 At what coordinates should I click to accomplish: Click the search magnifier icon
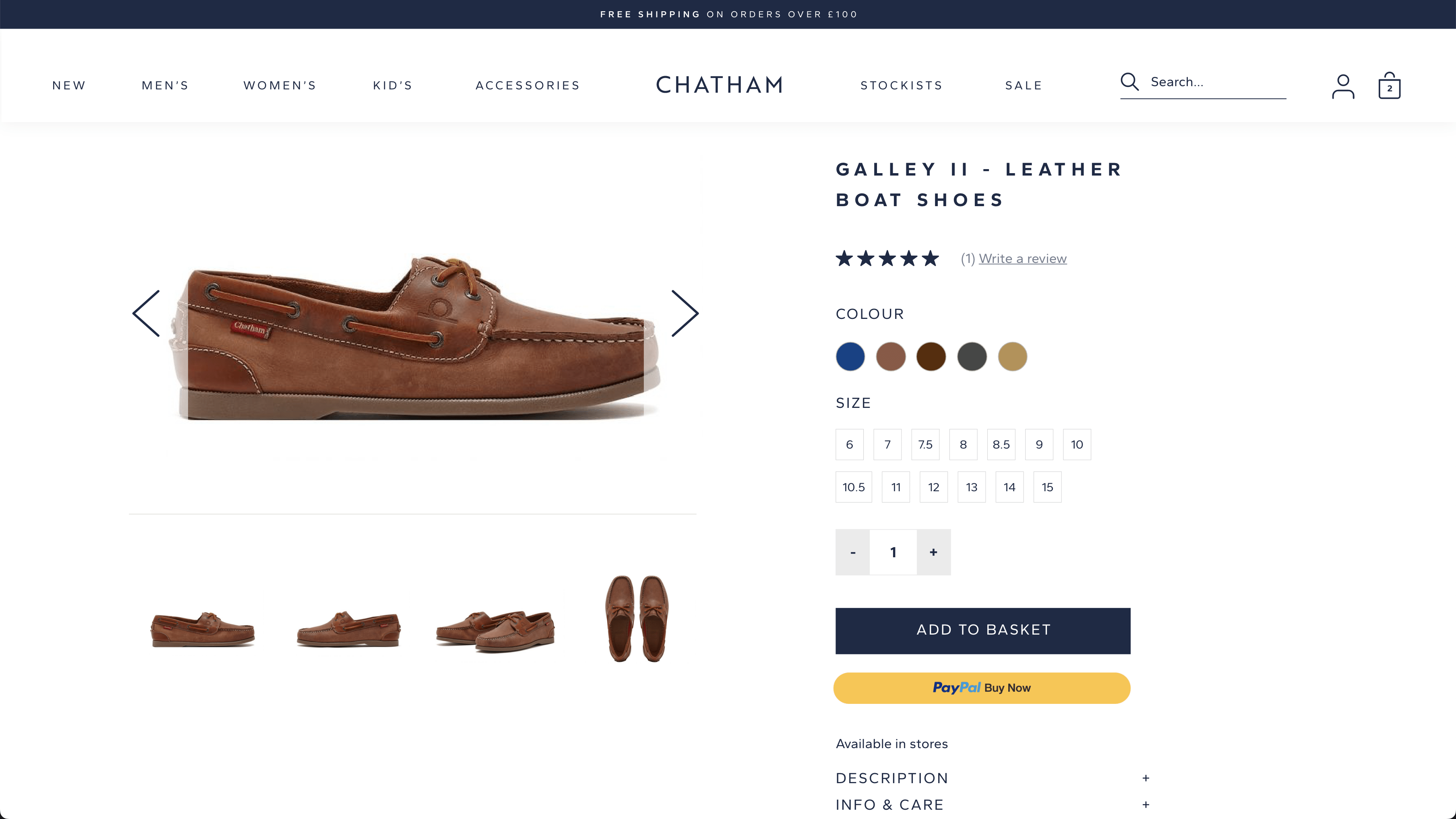point(1129,82)
